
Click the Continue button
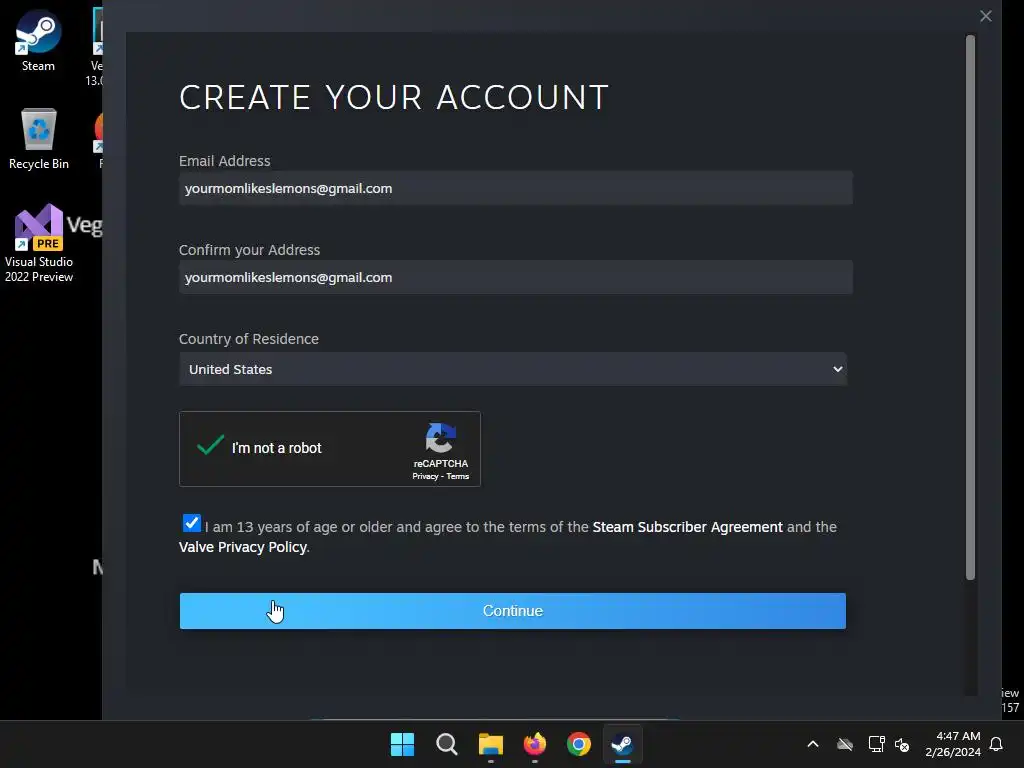[x=513, y=611]
